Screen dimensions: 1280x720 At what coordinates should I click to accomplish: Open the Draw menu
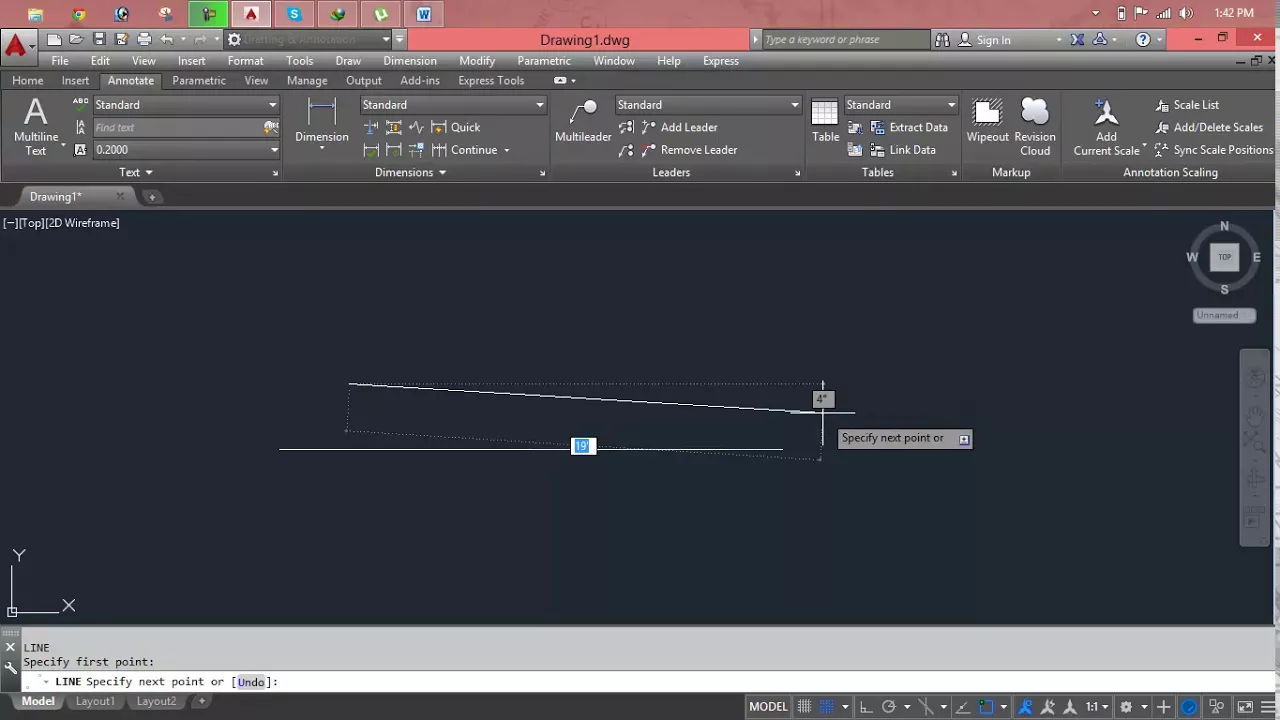(x=348, y=61)
